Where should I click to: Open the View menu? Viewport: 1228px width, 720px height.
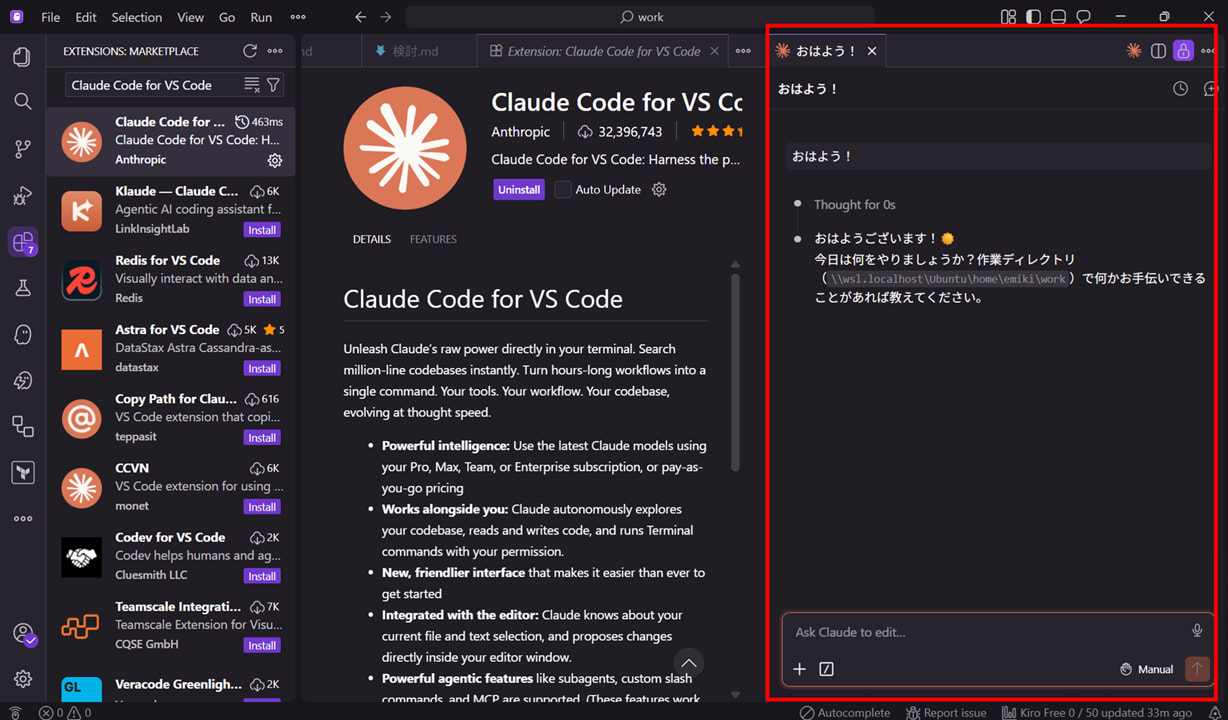[190, 17]
